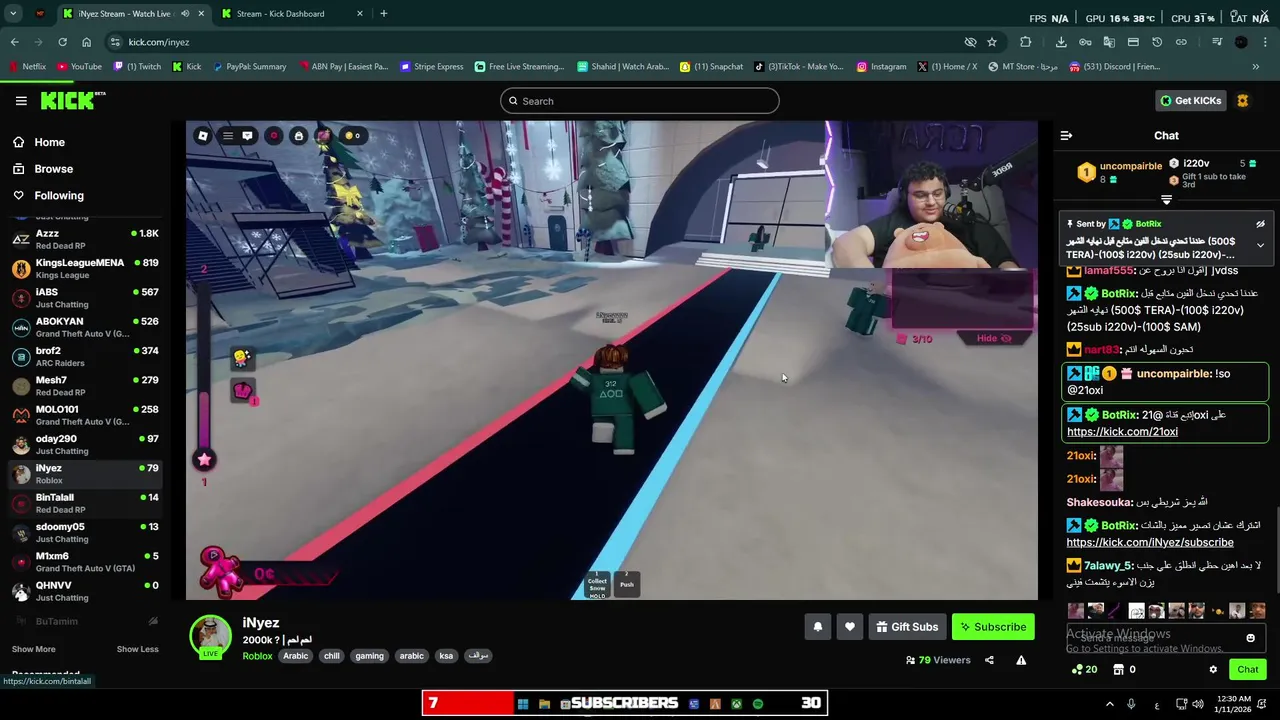The width and height of the screenshot is (1280, 720).
Task: Open Browse in Kick sidebar
Action: click(53, 169)
